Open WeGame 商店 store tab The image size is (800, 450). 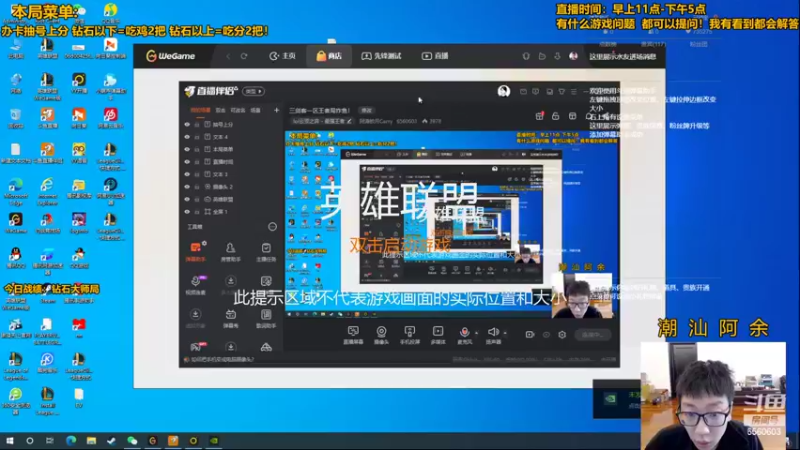point(329,56)
